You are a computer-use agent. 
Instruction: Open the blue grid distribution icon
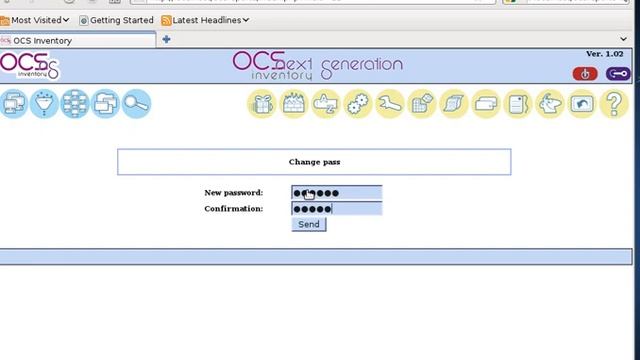point(75,104)
